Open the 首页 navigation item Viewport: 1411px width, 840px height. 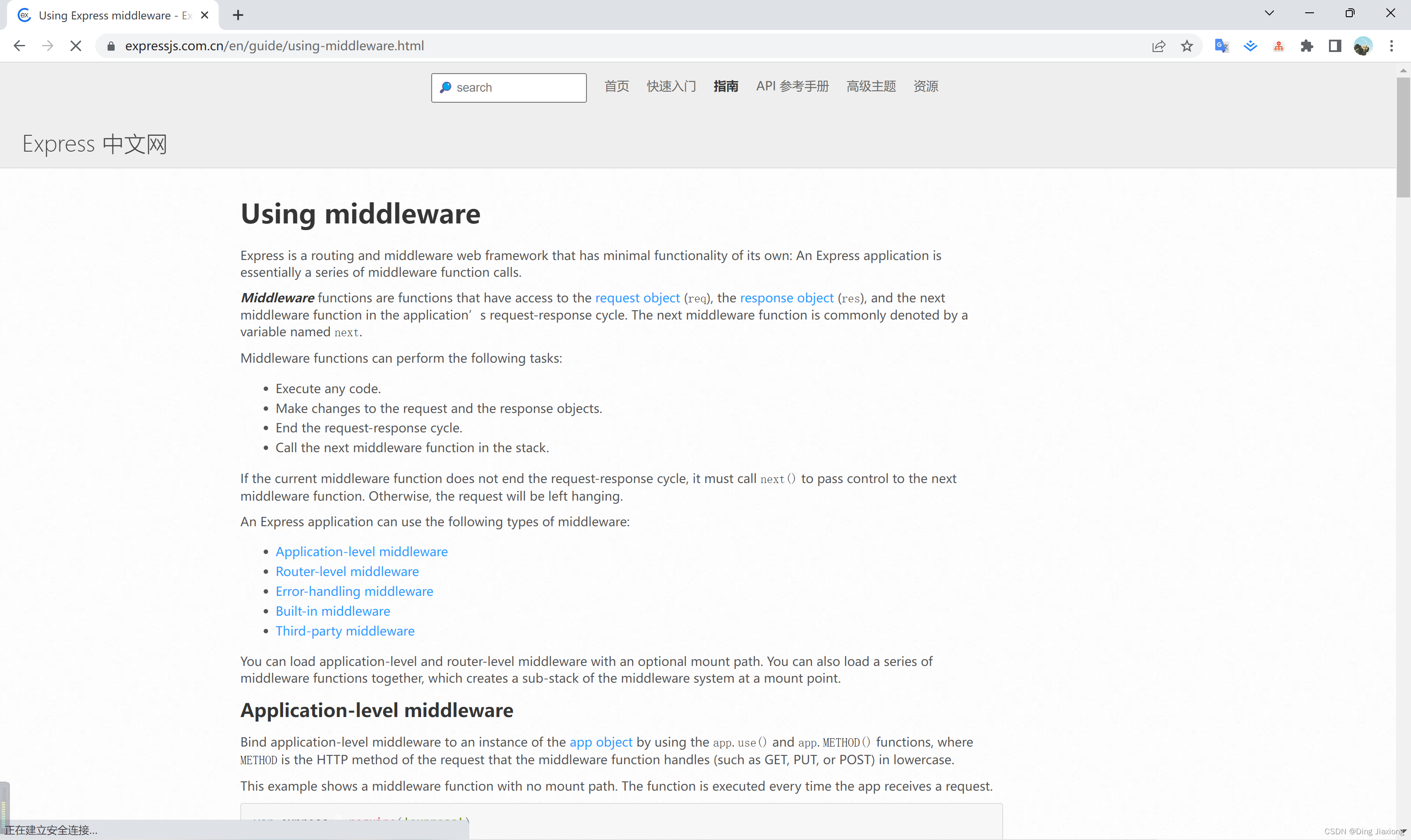point(616,87)
